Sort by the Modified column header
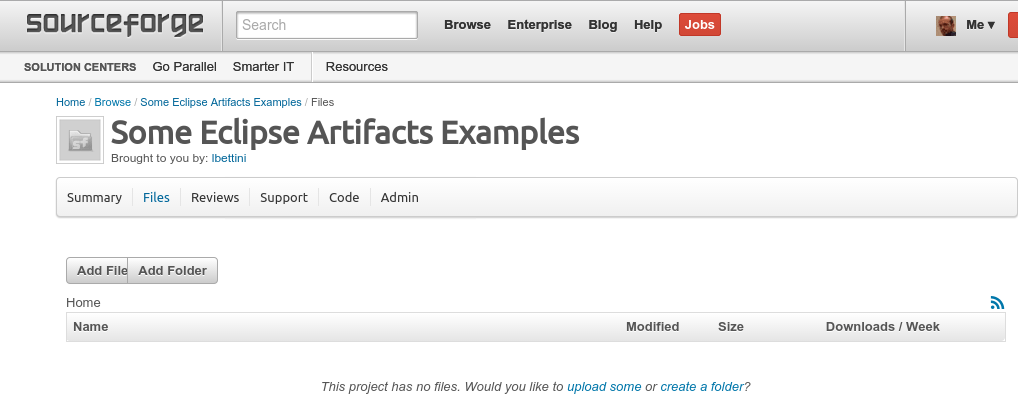 [652, 327]
